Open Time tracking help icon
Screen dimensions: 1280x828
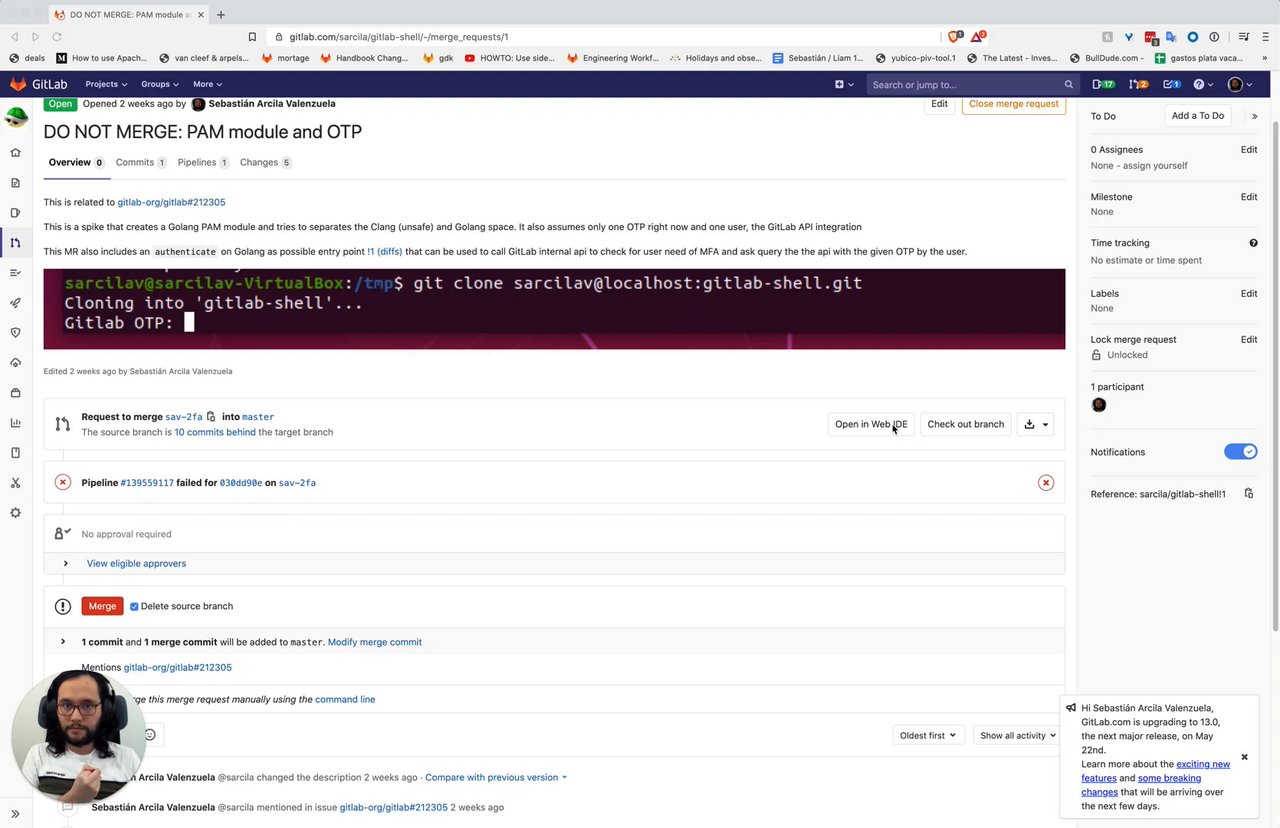point(1253,243)
